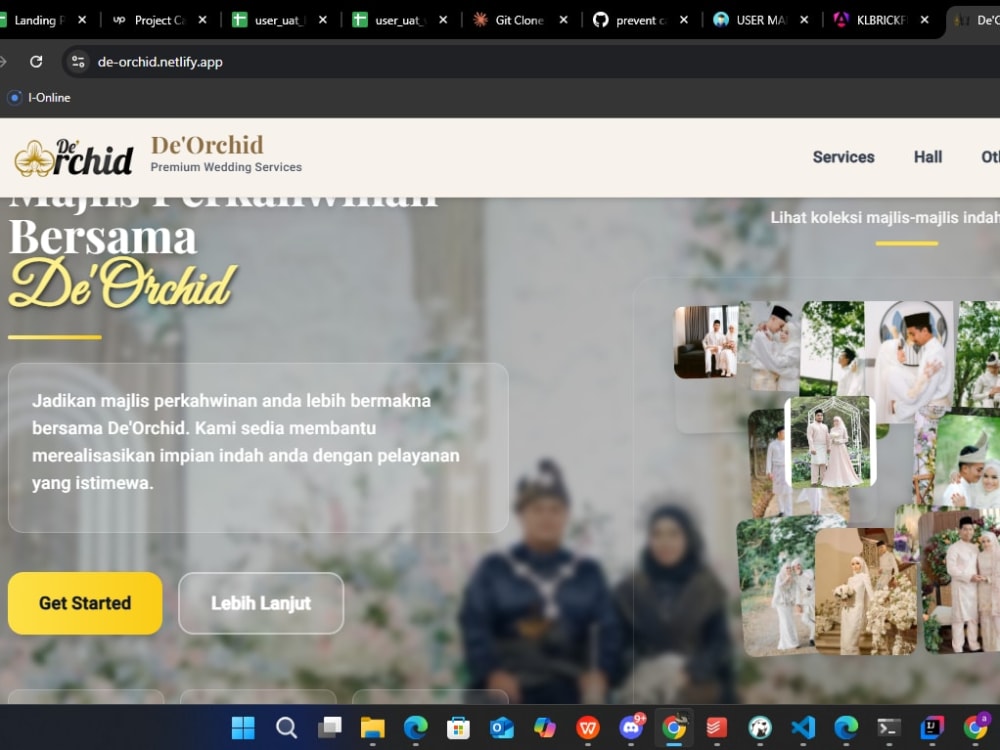Open Task View on the taskbar
Screen dimensions: 1000x750
[330, 727]
